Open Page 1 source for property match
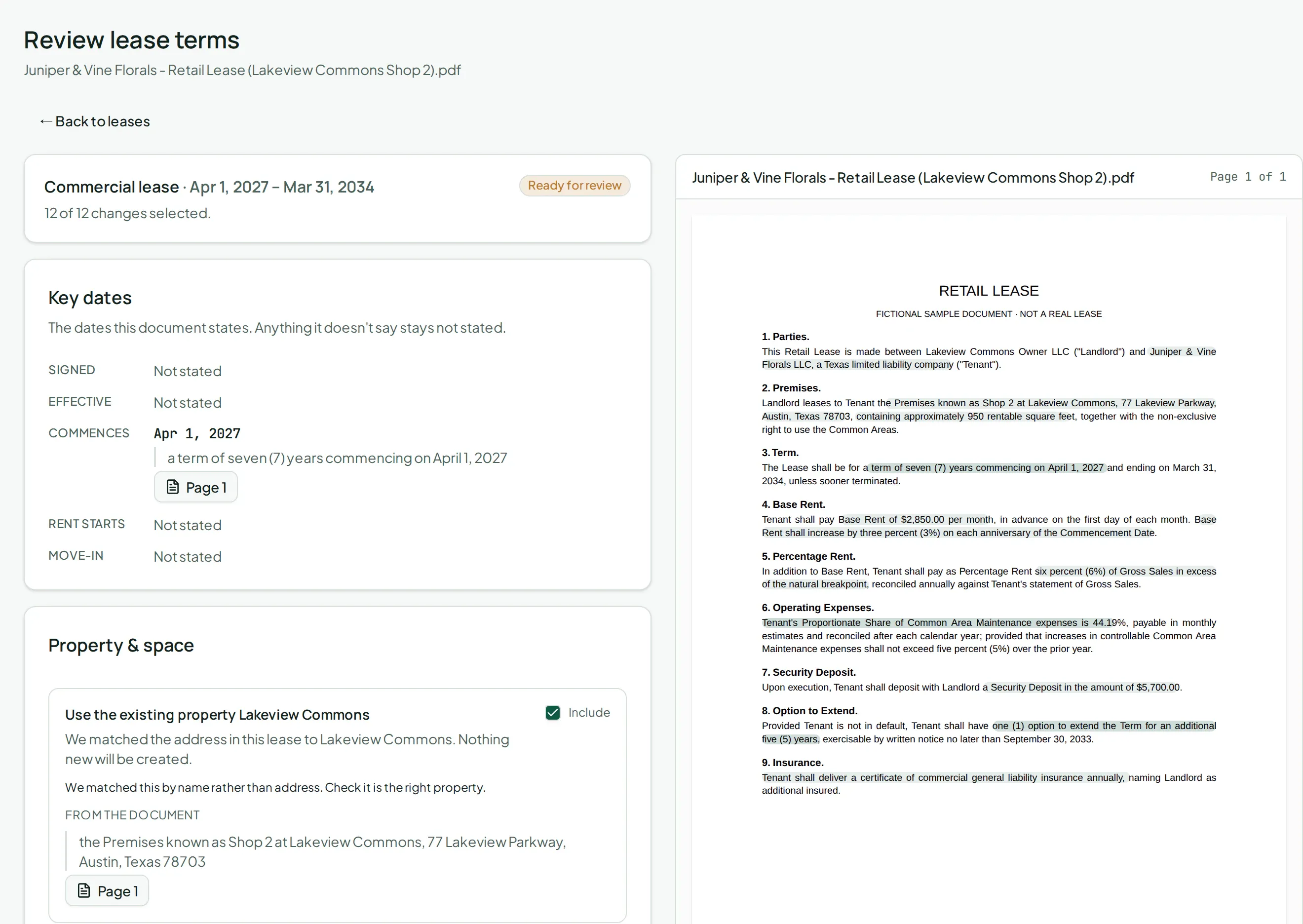The width and height of the screenshot is (1303, 924). point(107,890)
